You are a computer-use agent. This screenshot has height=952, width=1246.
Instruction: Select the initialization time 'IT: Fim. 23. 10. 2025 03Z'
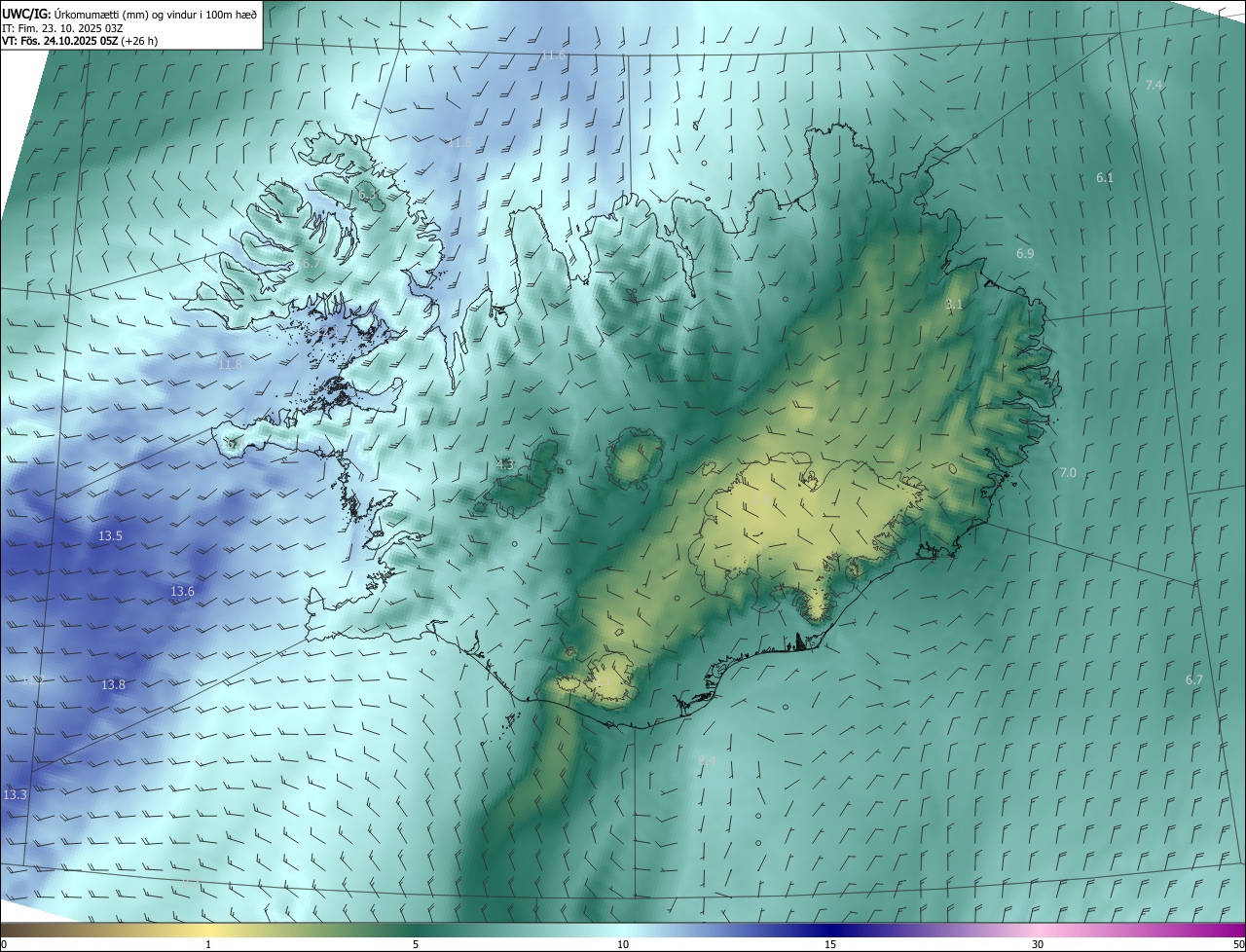pyautogui.click(x=62, y=28)
